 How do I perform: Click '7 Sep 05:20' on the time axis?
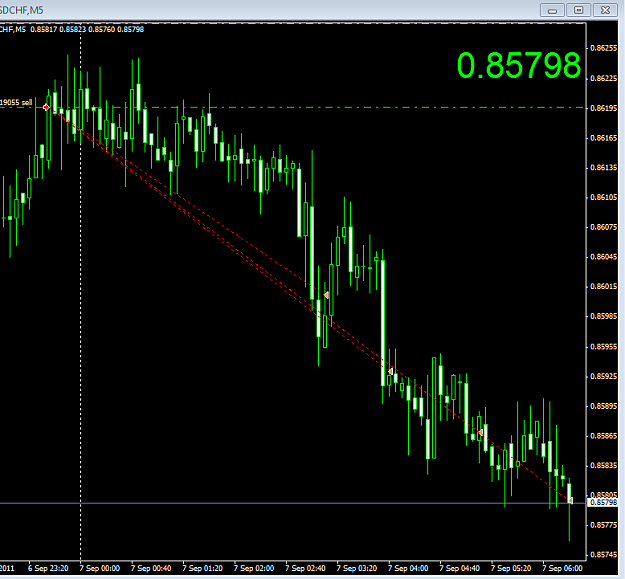coord(511,568)
